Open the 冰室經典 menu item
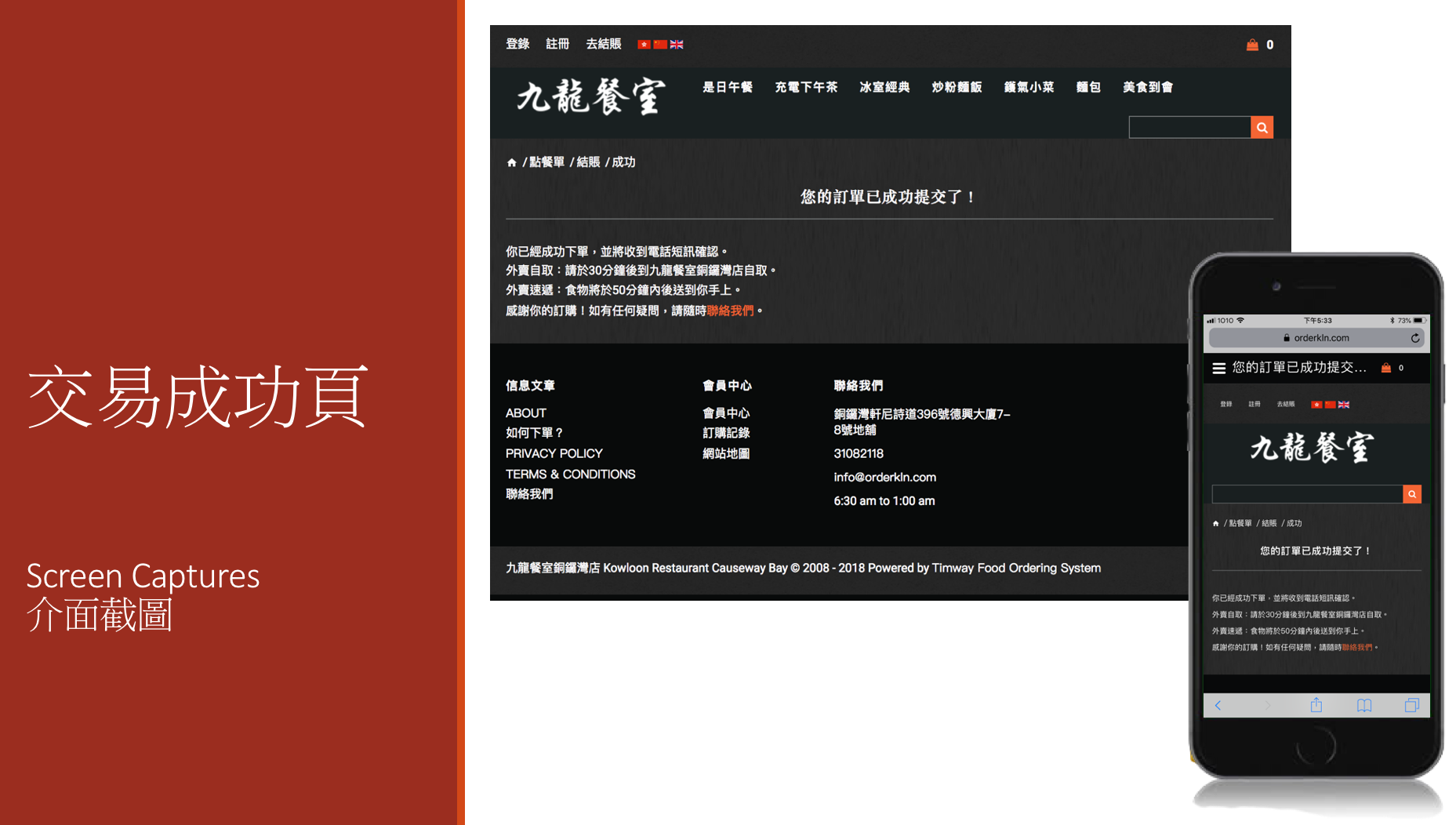This screenshot has height=825, width=1456. pos(884,87)
